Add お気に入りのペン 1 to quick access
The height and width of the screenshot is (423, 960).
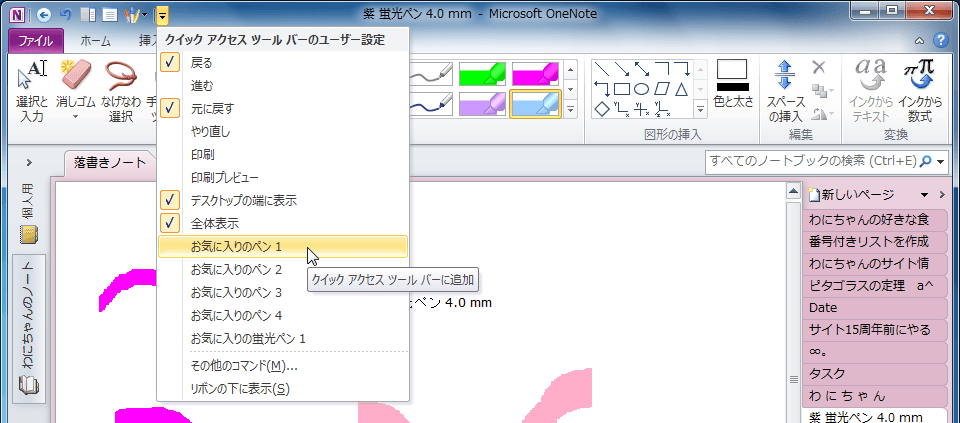282,246
